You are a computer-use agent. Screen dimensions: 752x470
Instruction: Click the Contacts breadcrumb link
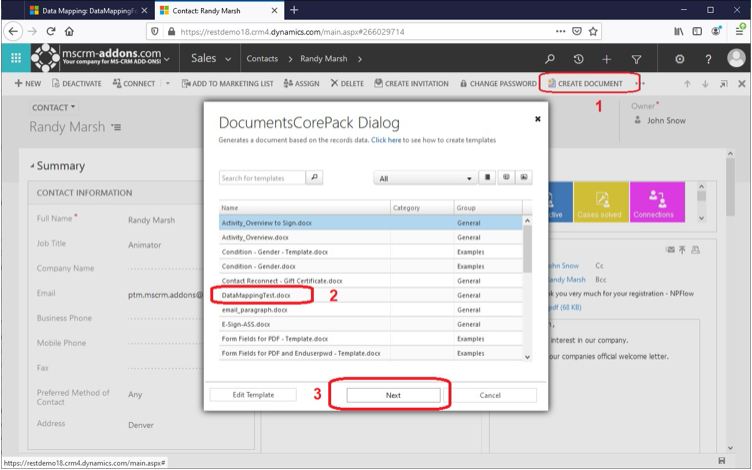point(262,59)
